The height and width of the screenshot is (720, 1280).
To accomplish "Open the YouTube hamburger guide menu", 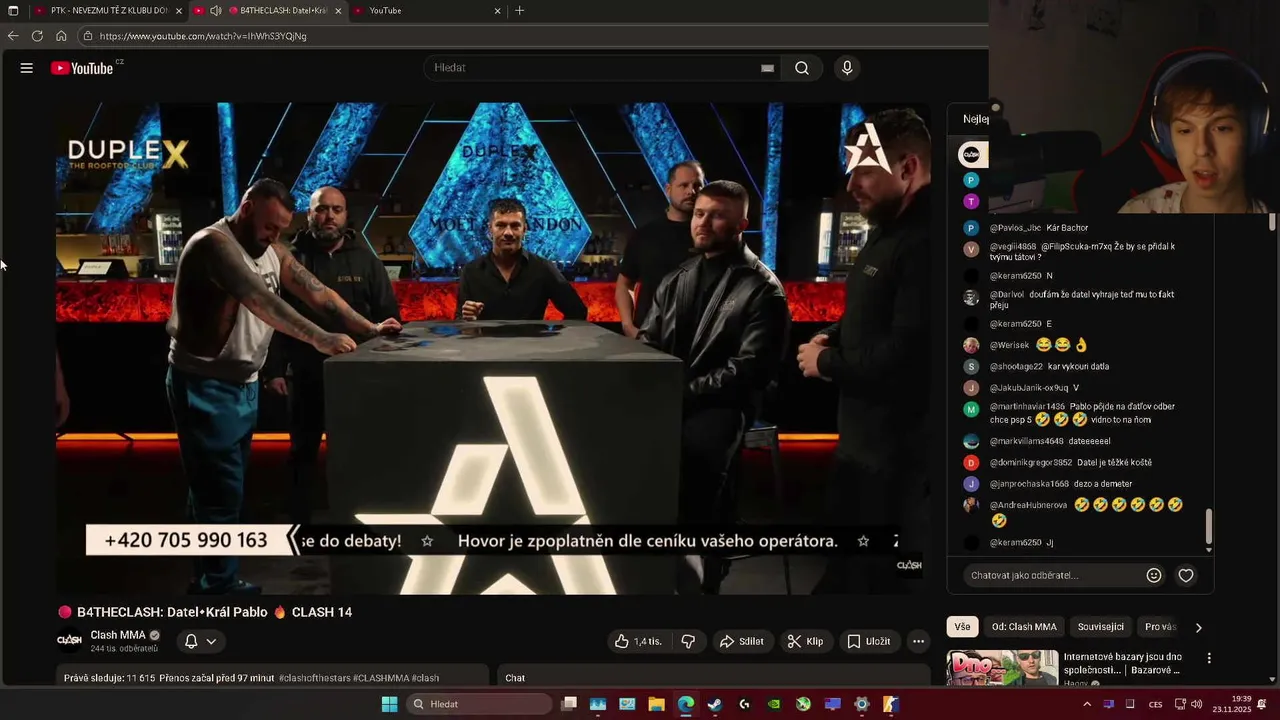I will 27,68.
